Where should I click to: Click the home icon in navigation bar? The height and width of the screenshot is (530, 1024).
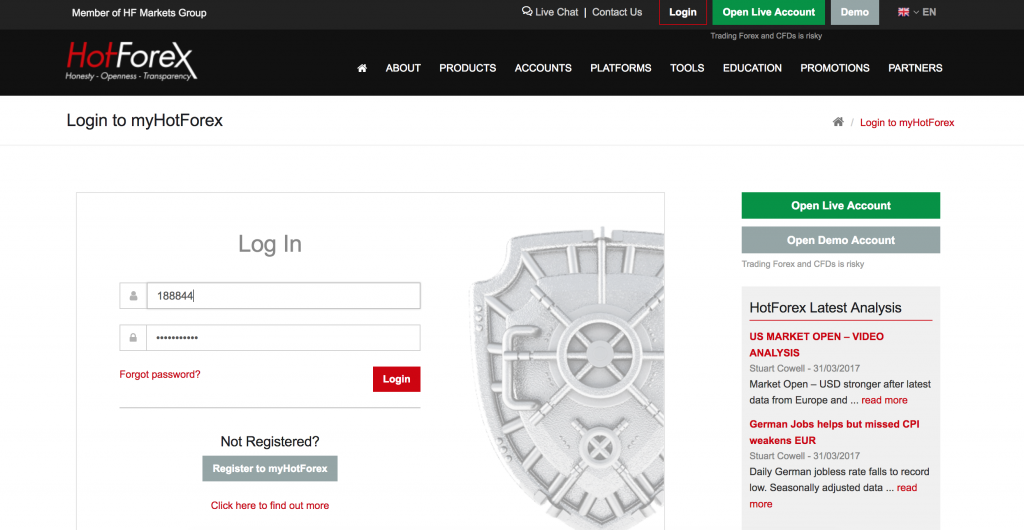click(362, 68)
